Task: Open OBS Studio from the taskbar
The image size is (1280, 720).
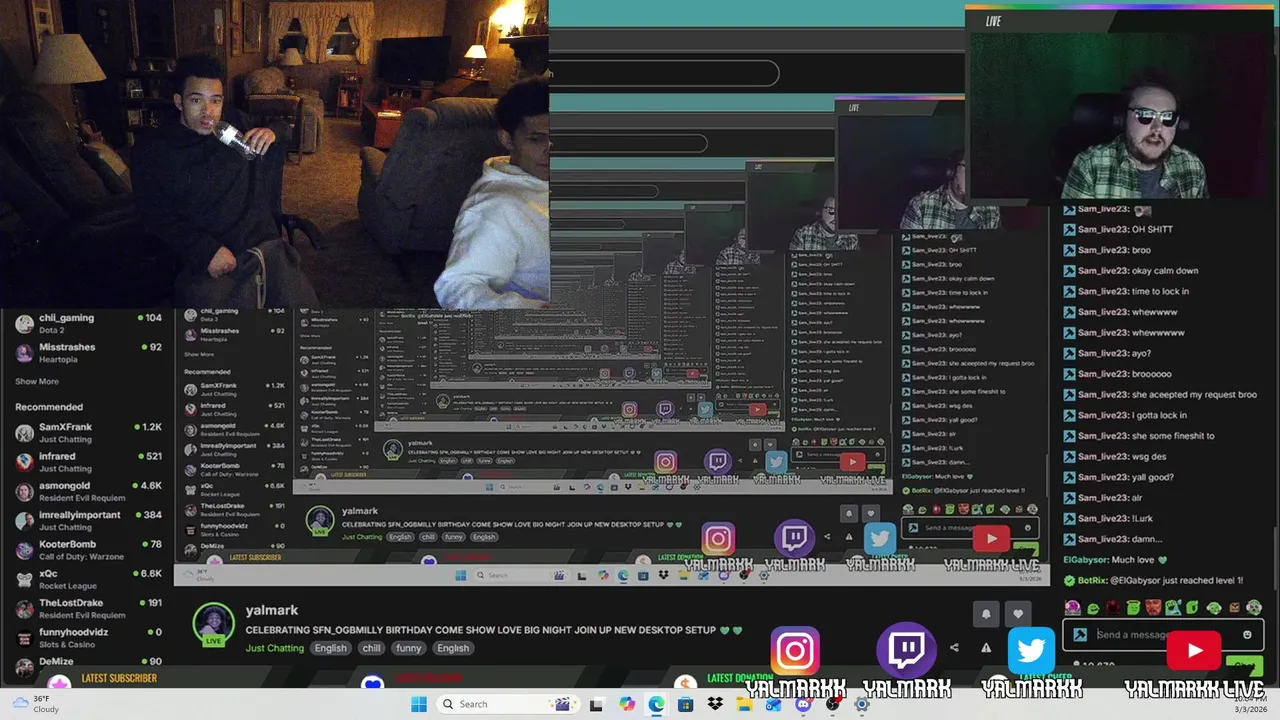Action: 832,704
